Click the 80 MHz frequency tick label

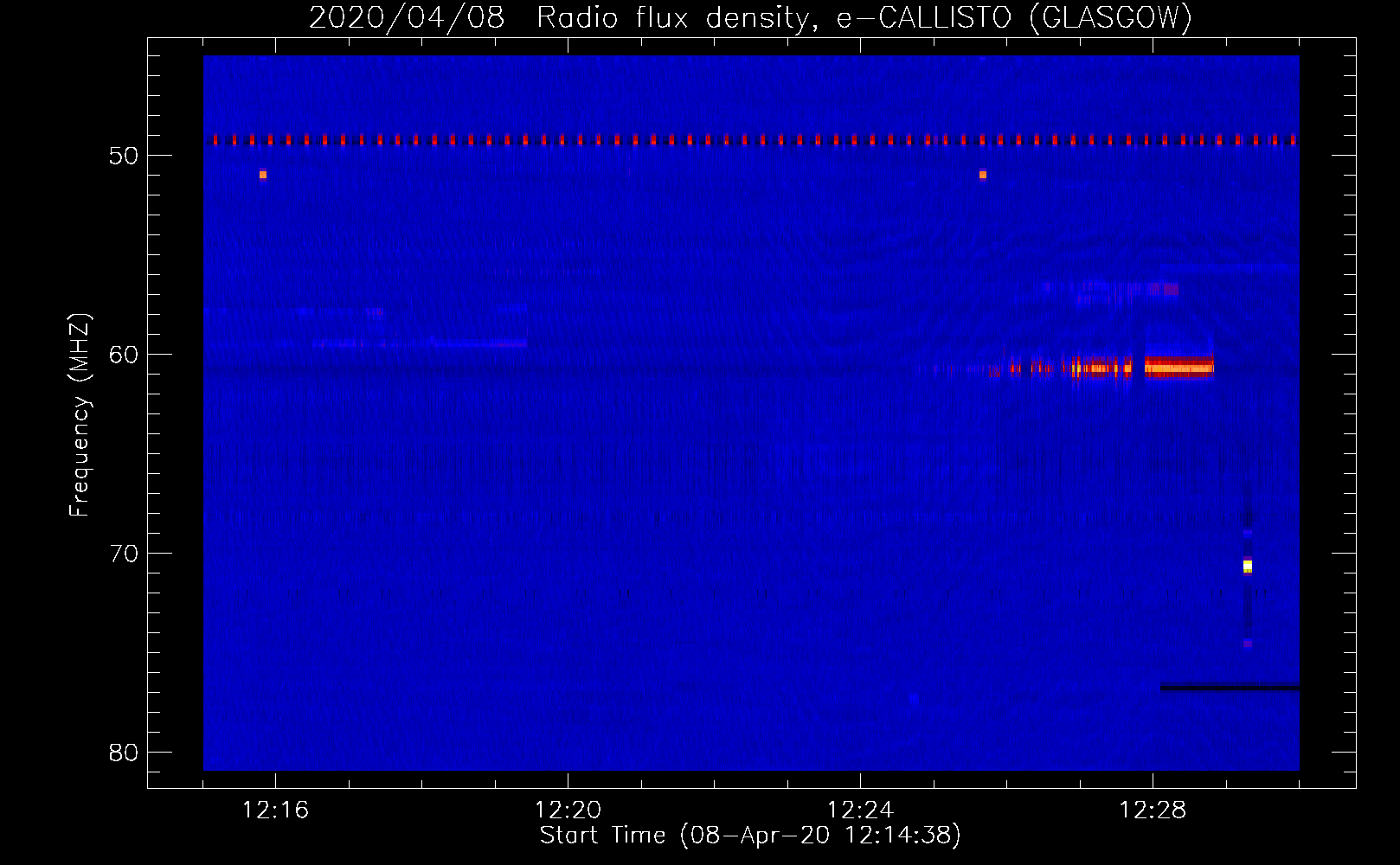124,753
